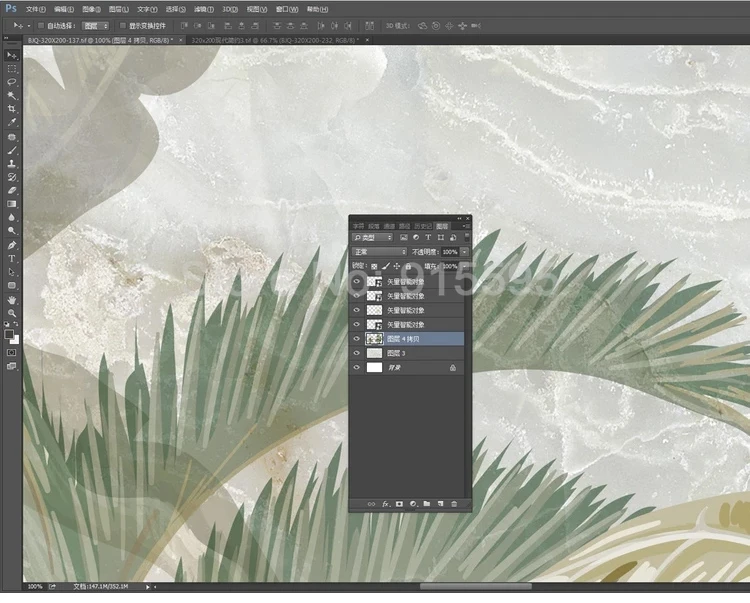
Task: Click the foreground color swatch
Action: 10,335
